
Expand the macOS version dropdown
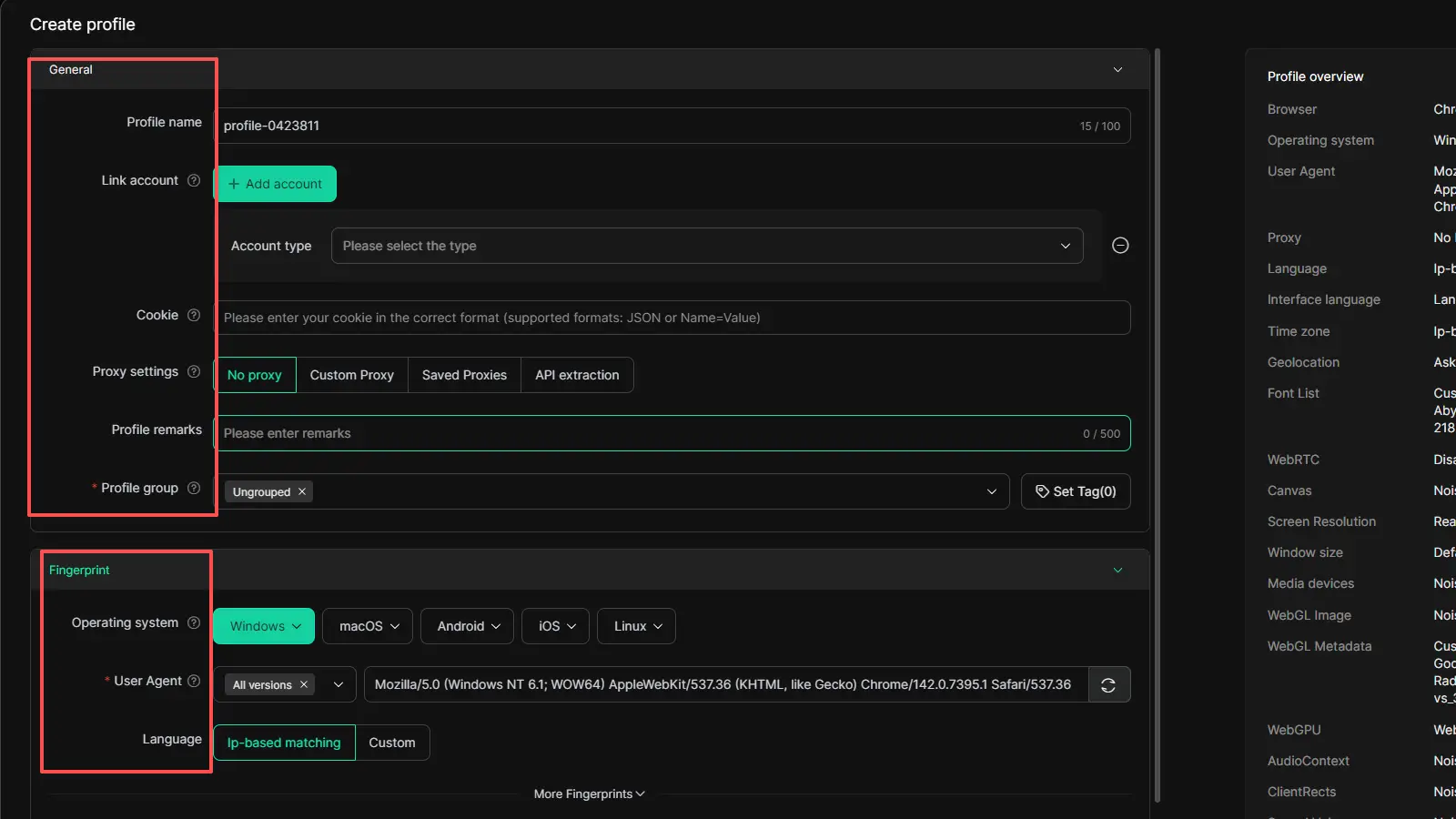369,626
